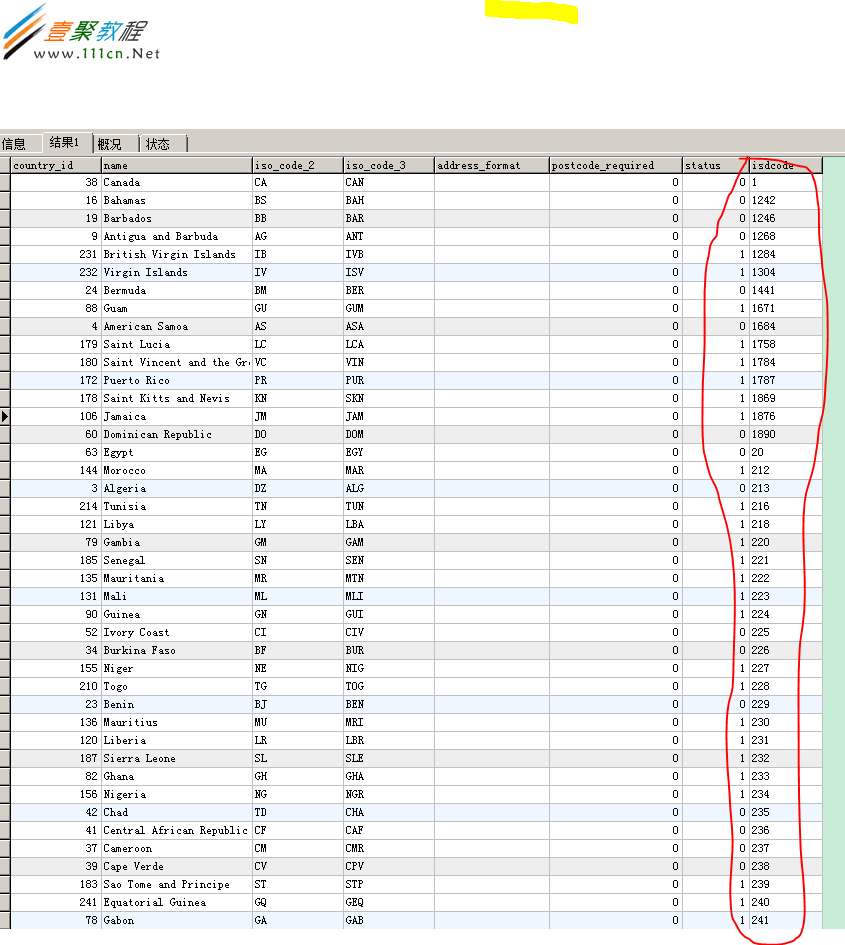This screenshot has height=945, width=845.
Task: Select the Sierra Leone cell
Action: tap(177, 758)
